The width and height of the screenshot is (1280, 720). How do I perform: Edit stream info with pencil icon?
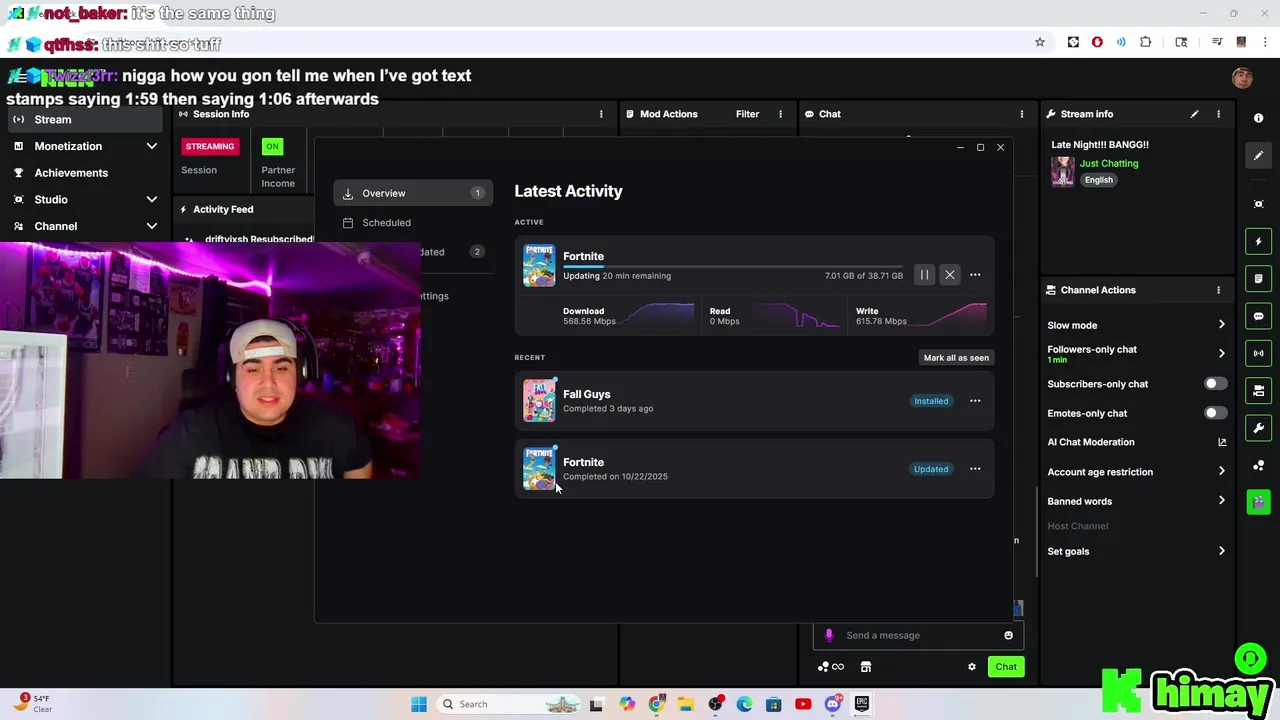(1194, 114)
